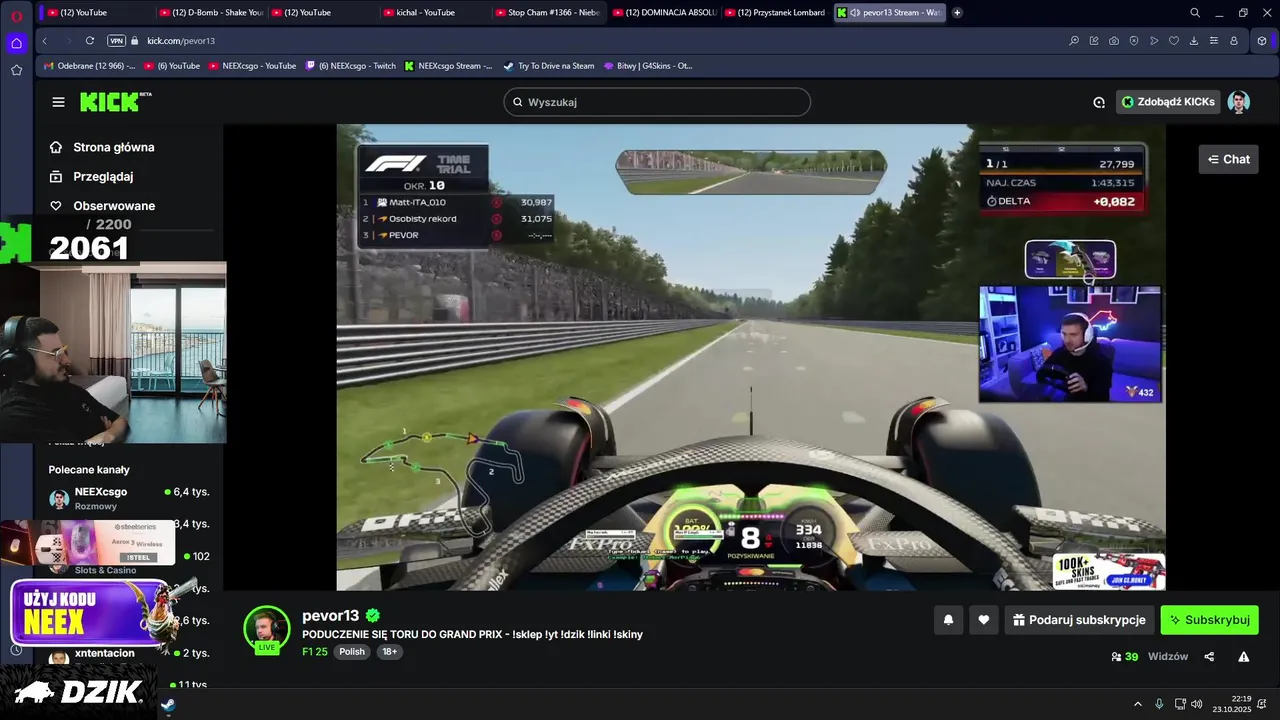Open the page zoom magnifier icon
Screen dimensions: 1280x720
[x=1074, y=41]
